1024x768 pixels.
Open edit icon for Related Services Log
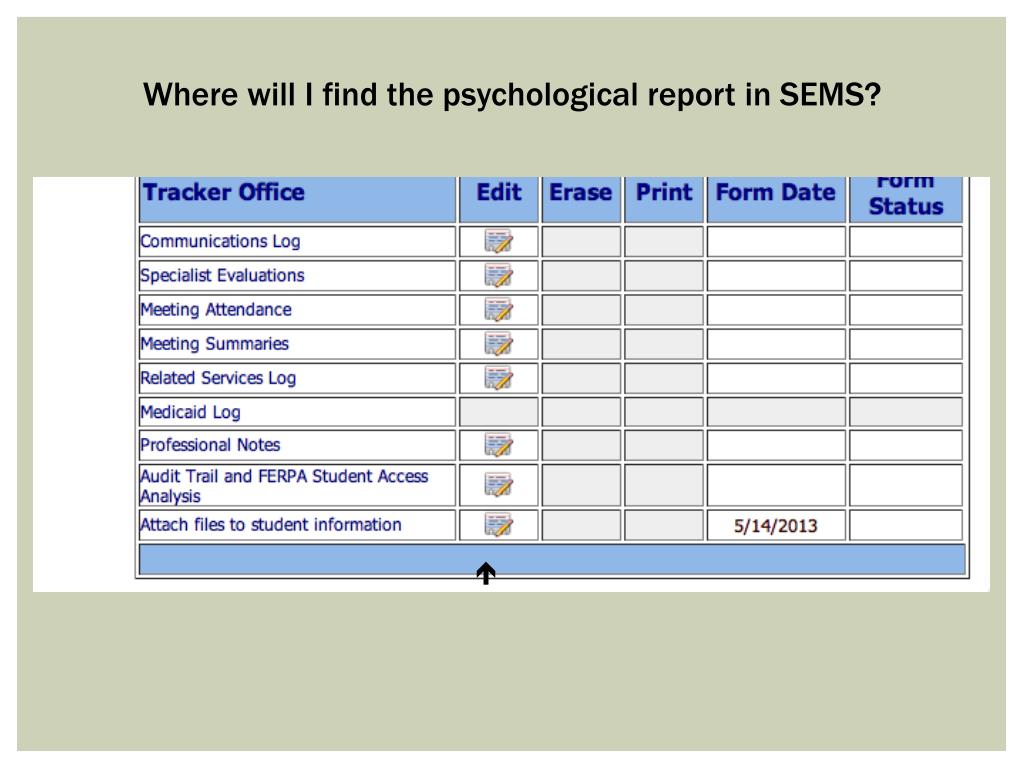[498, 377]
